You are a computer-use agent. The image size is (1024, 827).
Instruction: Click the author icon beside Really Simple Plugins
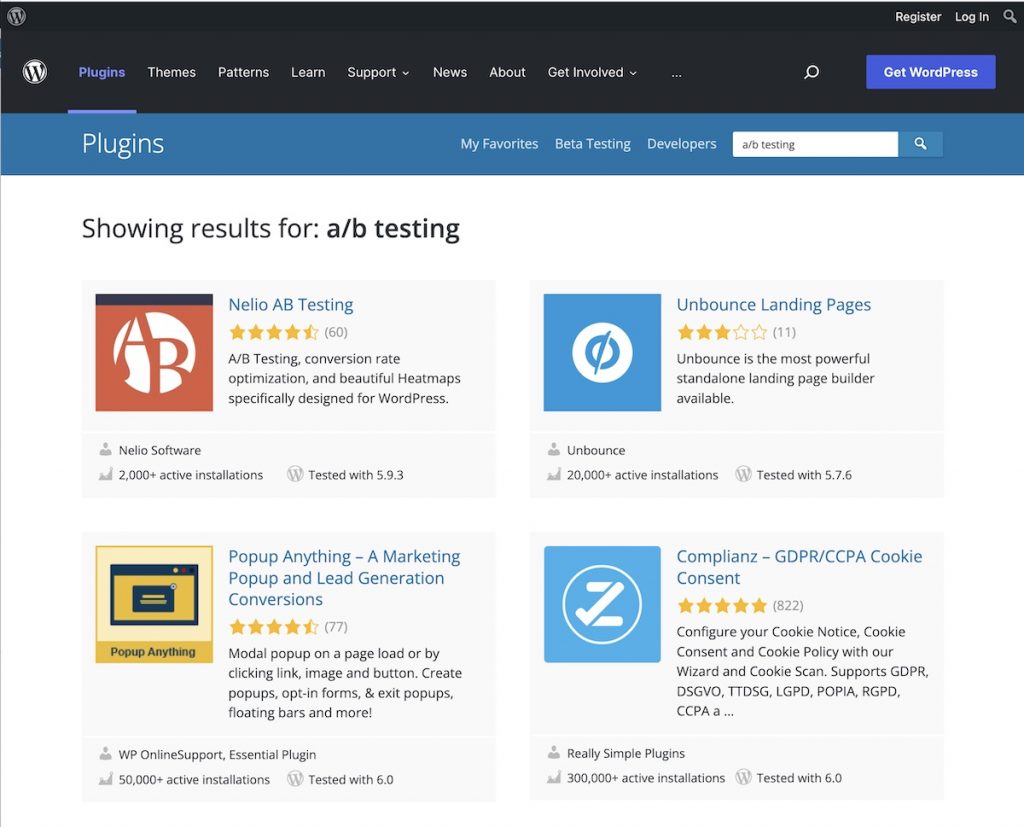coord(553,753)
